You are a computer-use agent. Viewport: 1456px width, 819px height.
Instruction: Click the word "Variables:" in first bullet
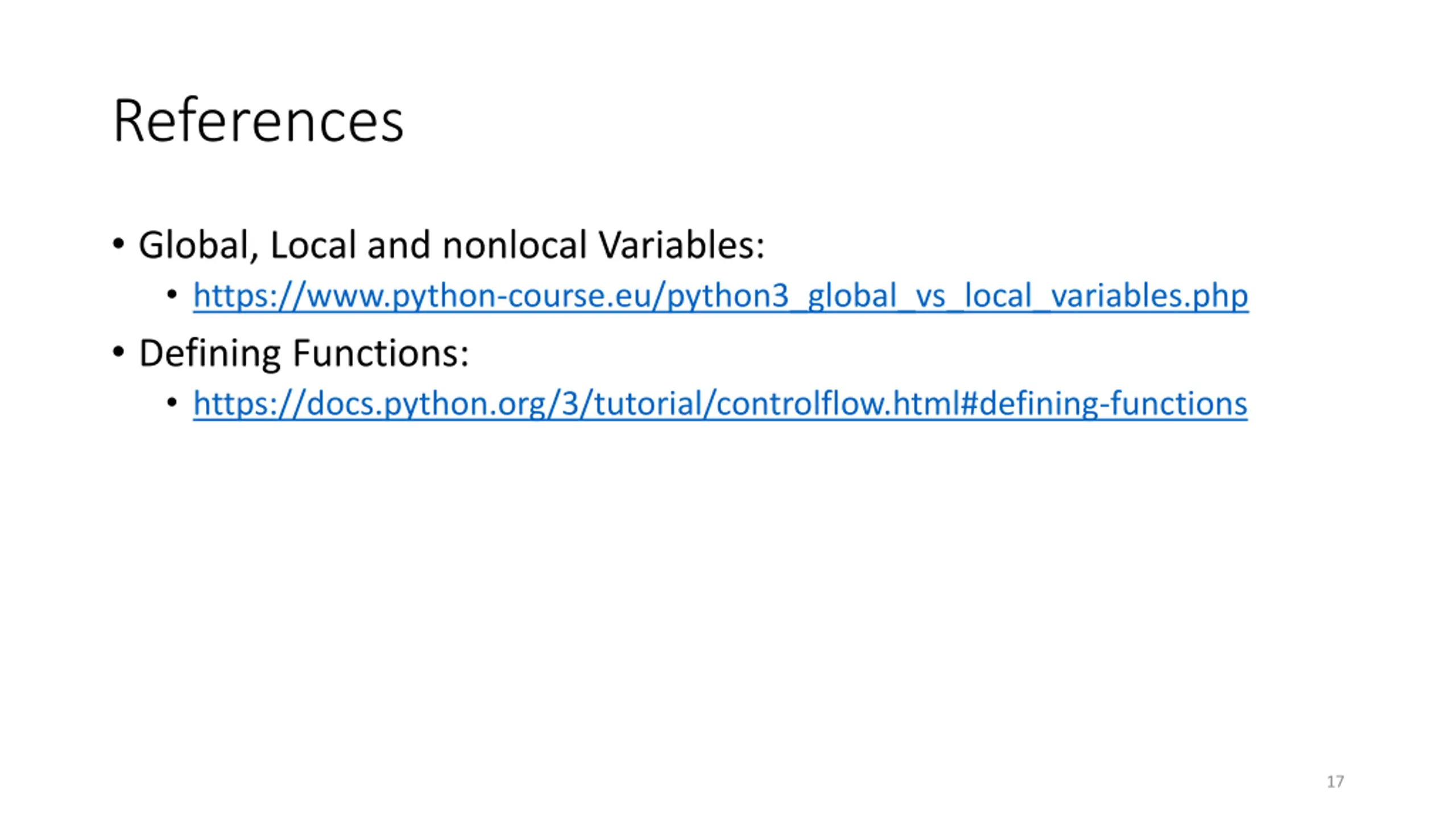pyautogui.click(x=681, y=245)
